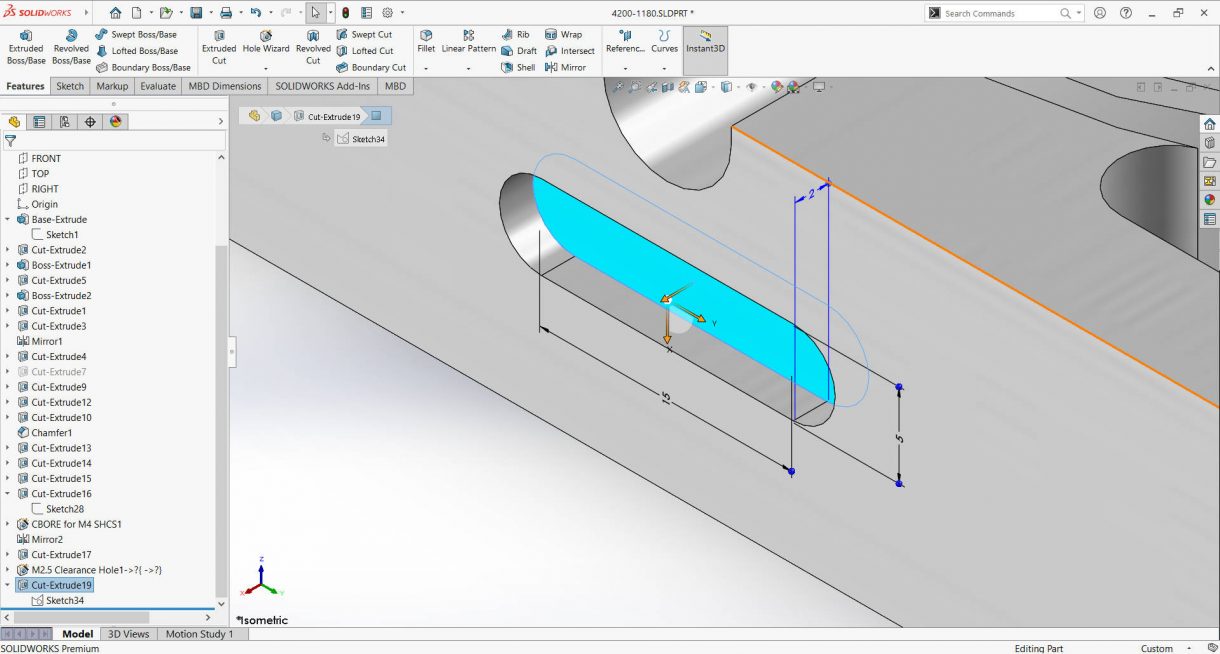Switch to the PropertyManager tab icon
The height and width of the screenshot is (654, 1220).
39,122
